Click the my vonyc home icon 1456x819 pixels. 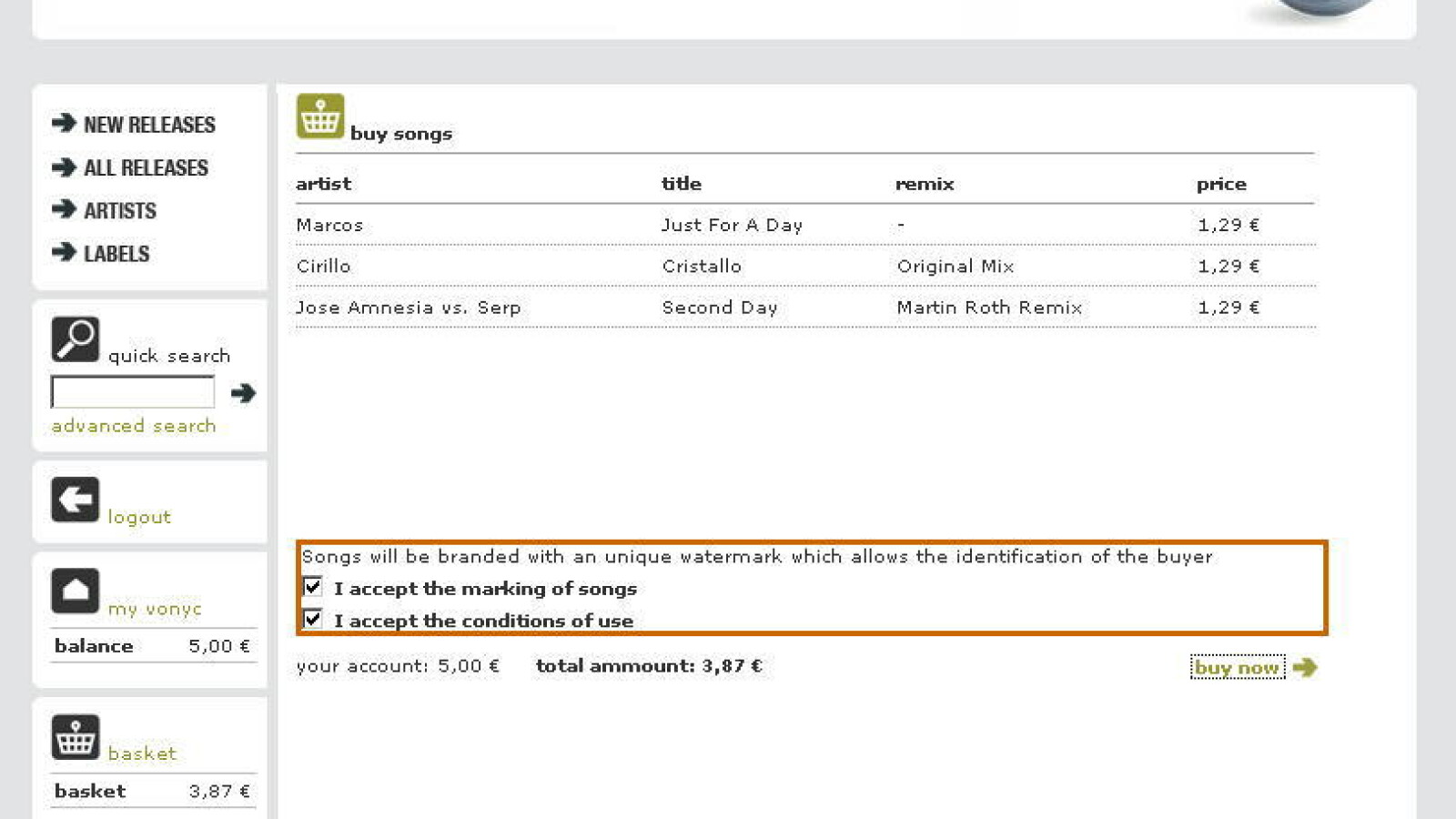(x=75, y=591)
